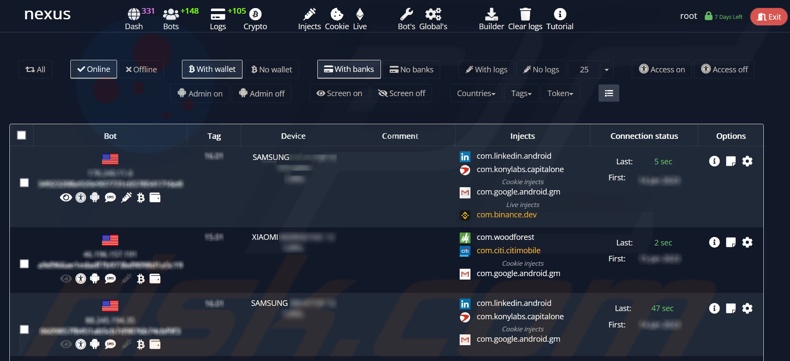
Task: Select the Access on filter
Action: (662, 69)
